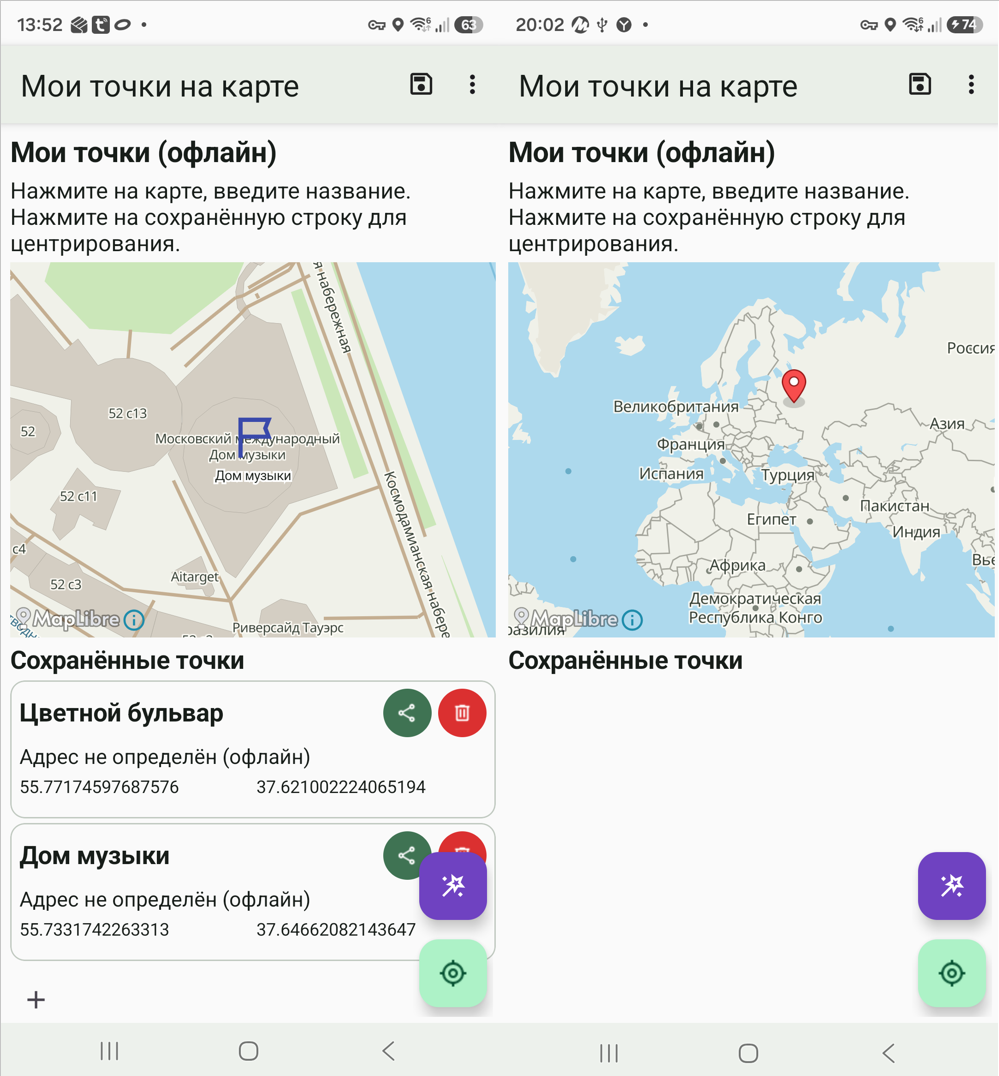Click blue flag marker on left map
Screen dimensions: 999x1076
click(x=254, y=436)
